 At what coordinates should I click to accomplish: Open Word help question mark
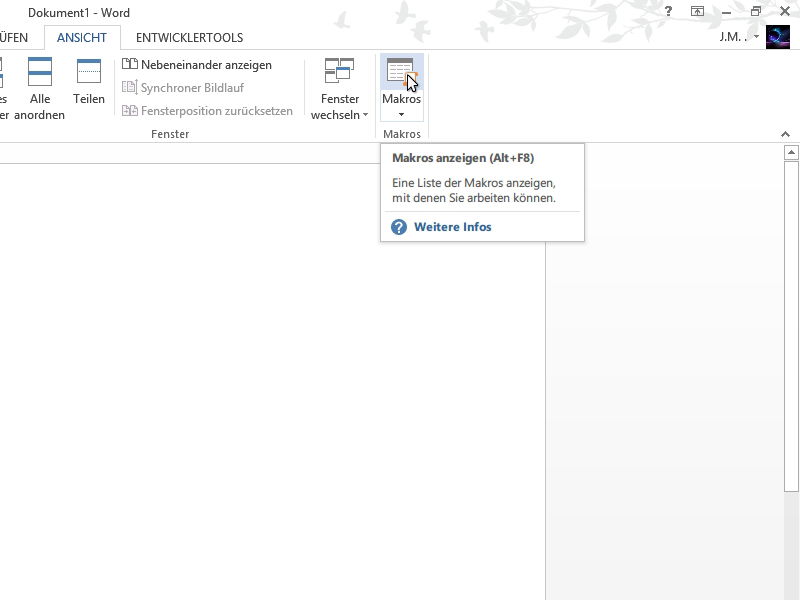(x=668, y=11)
